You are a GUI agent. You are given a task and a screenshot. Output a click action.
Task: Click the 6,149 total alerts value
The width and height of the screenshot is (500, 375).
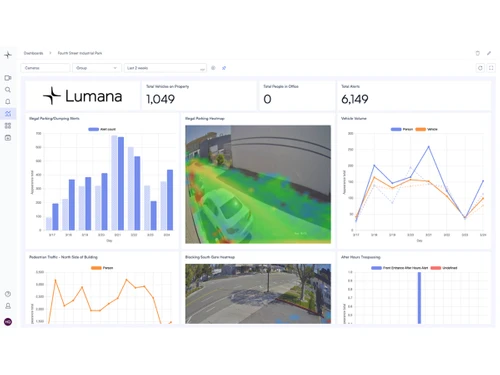tap(355, 99)
